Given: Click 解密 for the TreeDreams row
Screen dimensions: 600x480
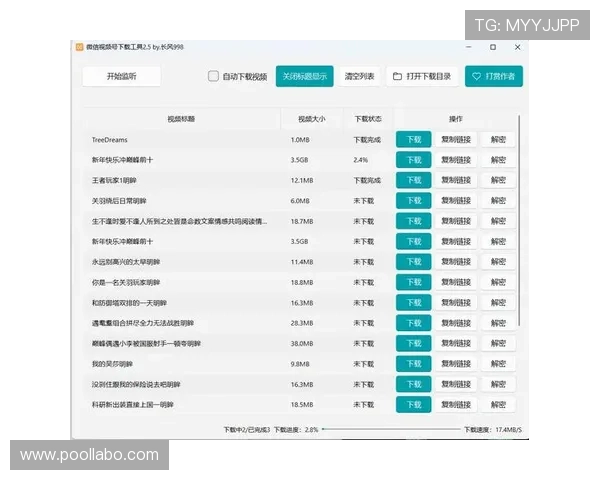Looking at the screenshot, I should click(x=498, y=139).
